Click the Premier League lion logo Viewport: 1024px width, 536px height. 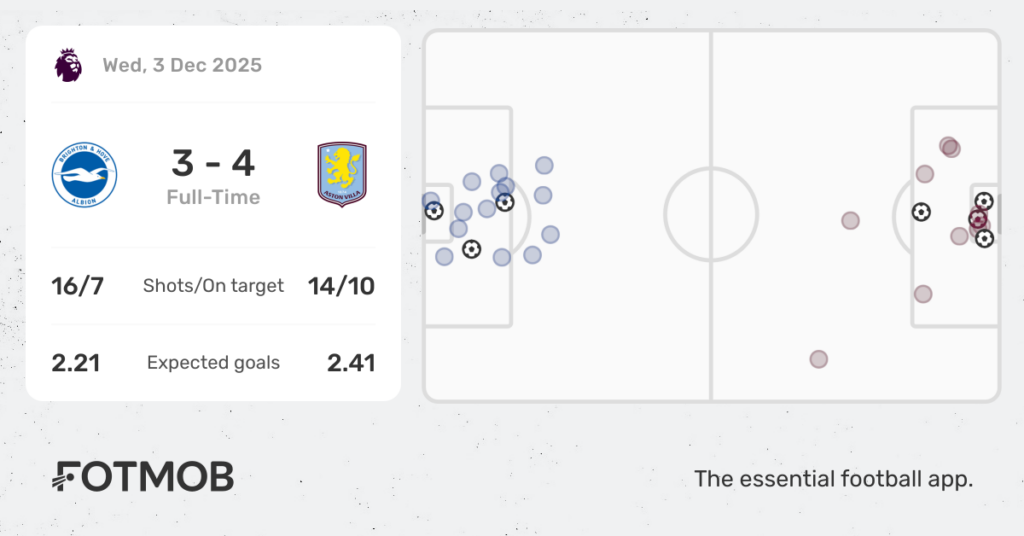point(68,65)
